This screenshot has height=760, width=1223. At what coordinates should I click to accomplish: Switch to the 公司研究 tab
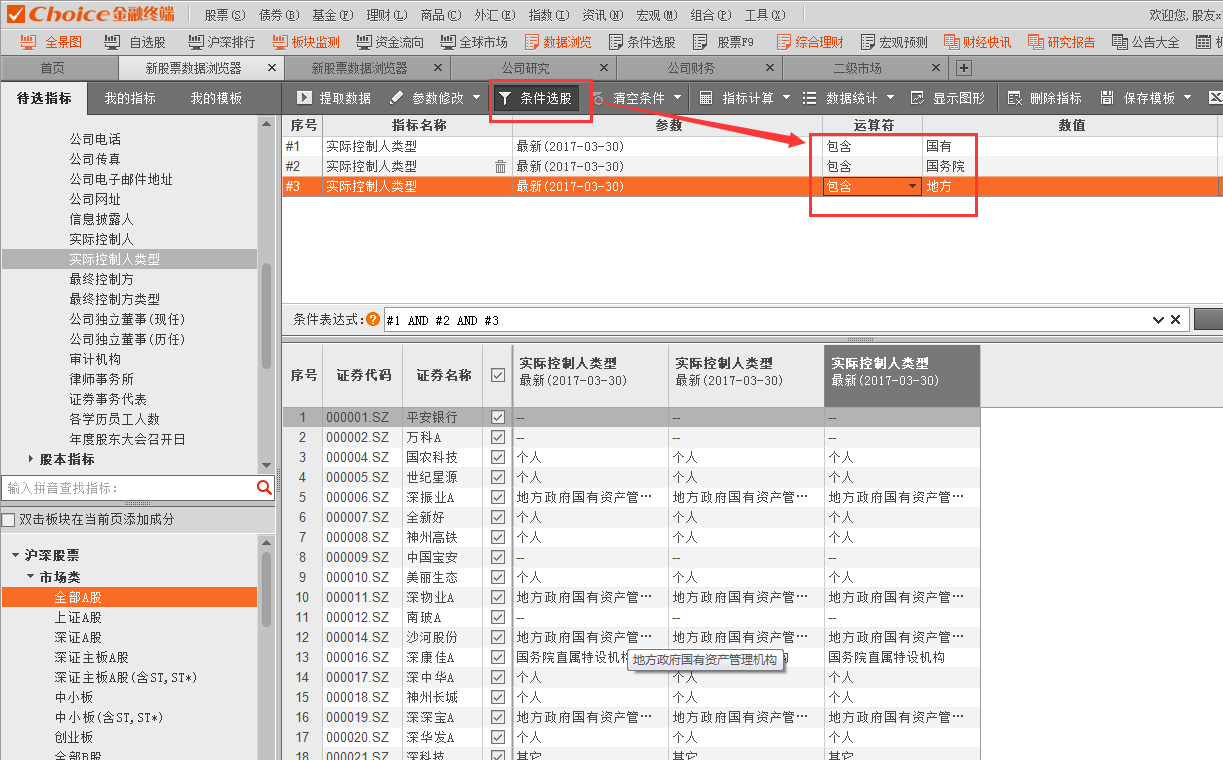[525, 68]
